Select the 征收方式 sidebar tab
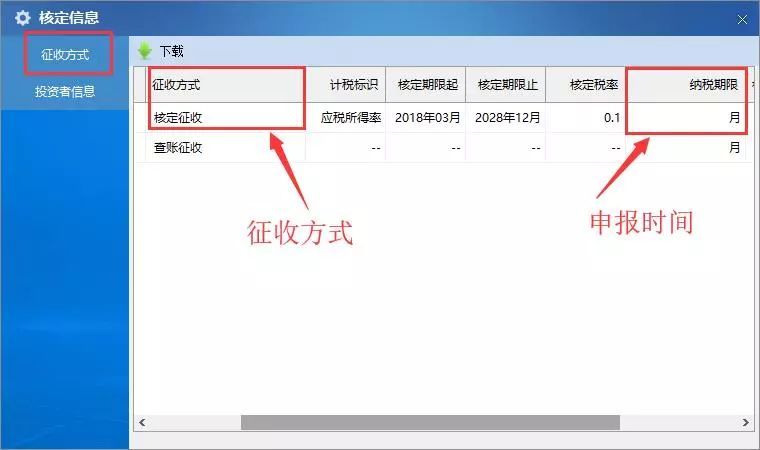760x450 pixels. [65, 54]
